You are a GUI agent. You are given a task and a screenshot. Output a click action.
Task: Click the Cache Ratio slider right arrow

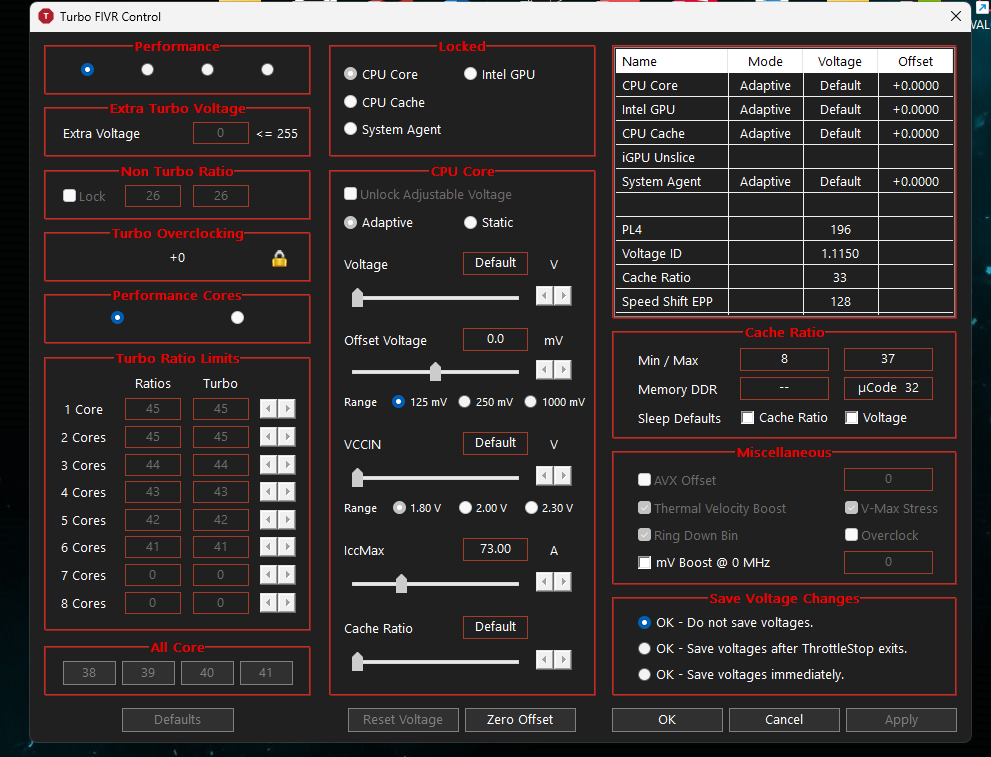562,660
